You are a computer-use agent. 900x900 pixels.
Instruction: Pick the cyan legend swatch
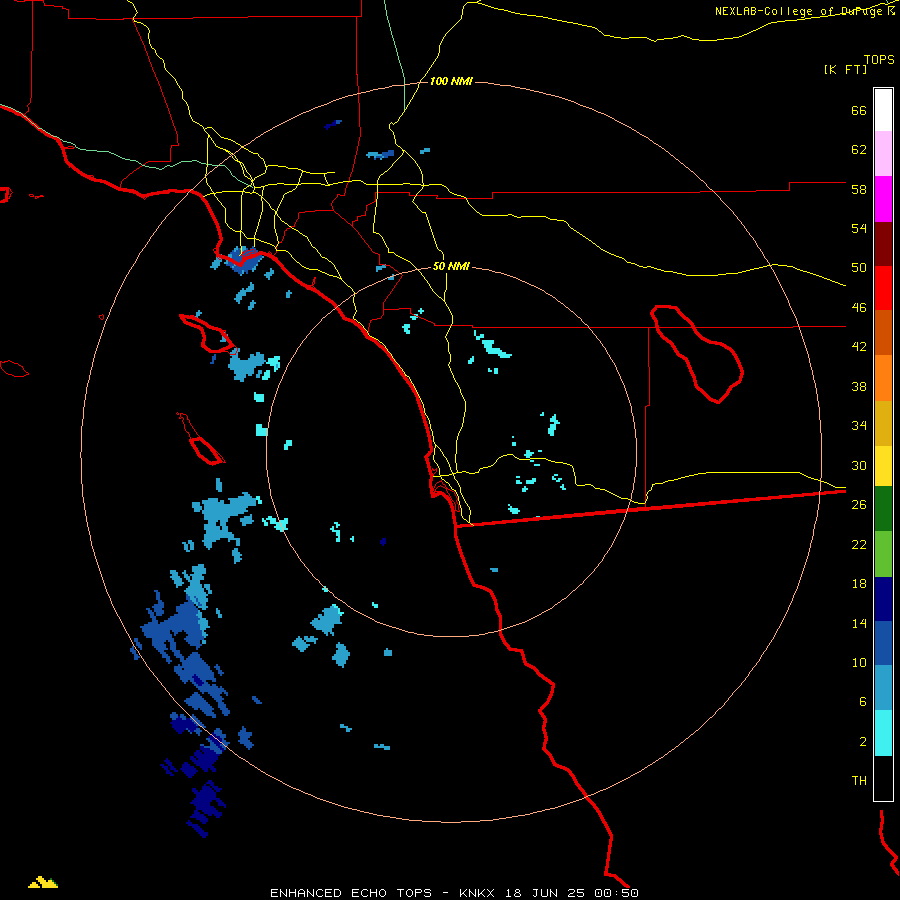883,733
